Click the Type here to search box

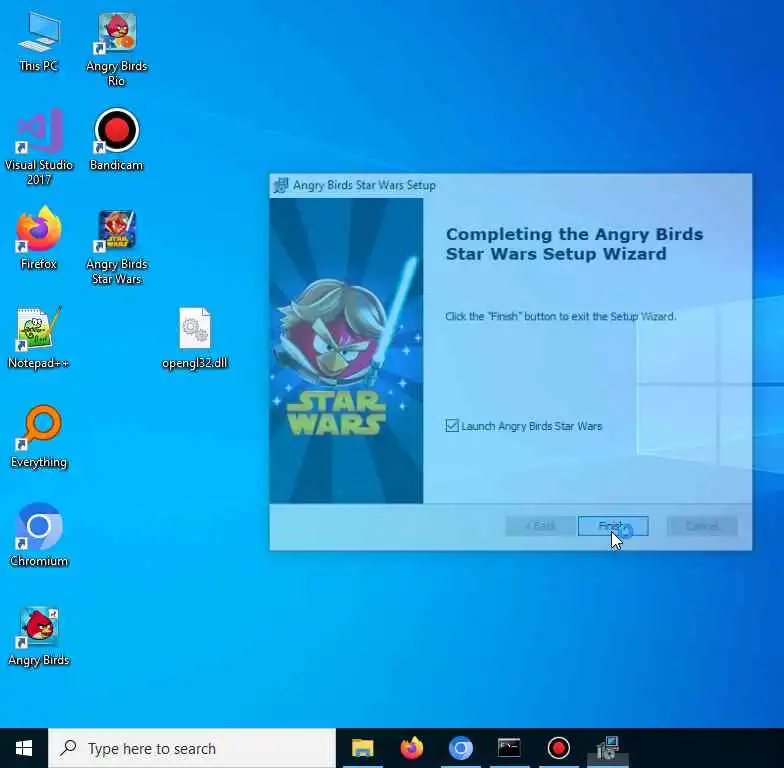coord(192,748)
